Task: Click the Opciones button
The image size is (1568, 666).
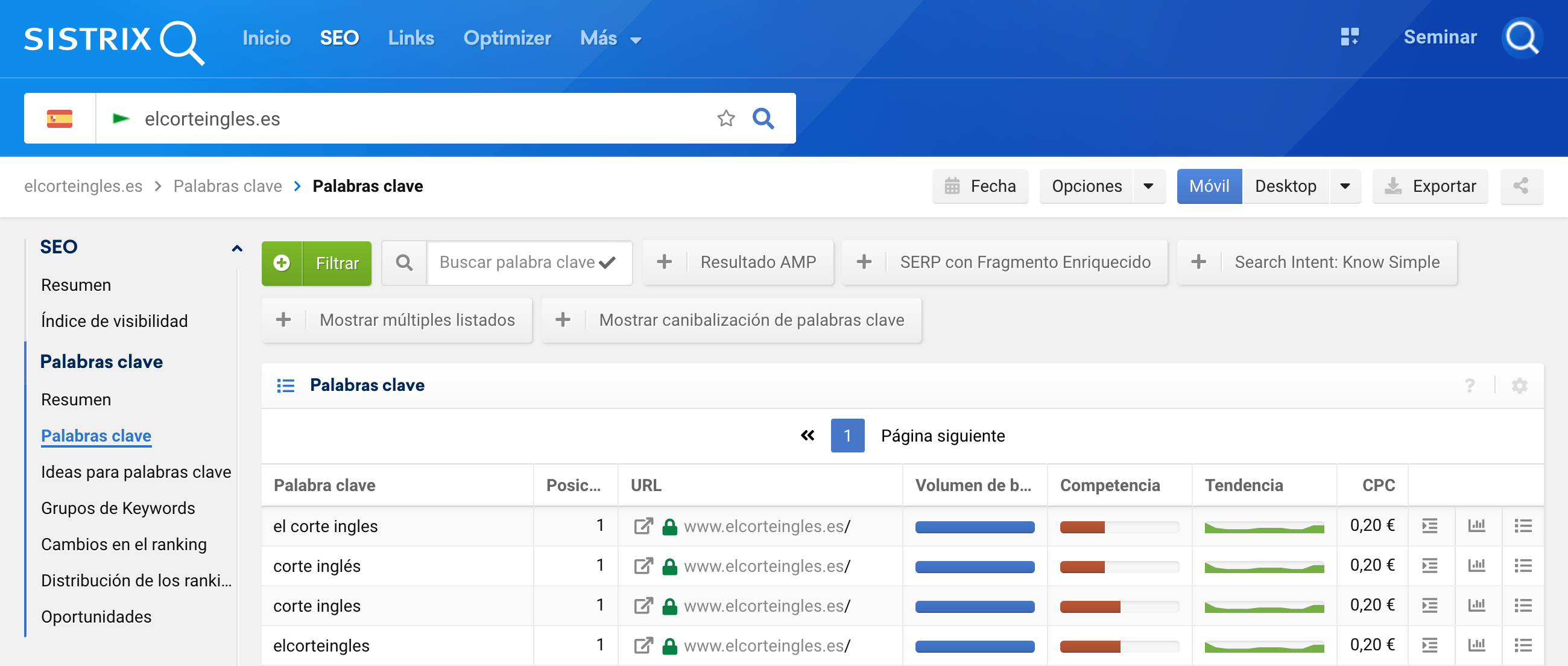Action: [x=1087, y=186]
